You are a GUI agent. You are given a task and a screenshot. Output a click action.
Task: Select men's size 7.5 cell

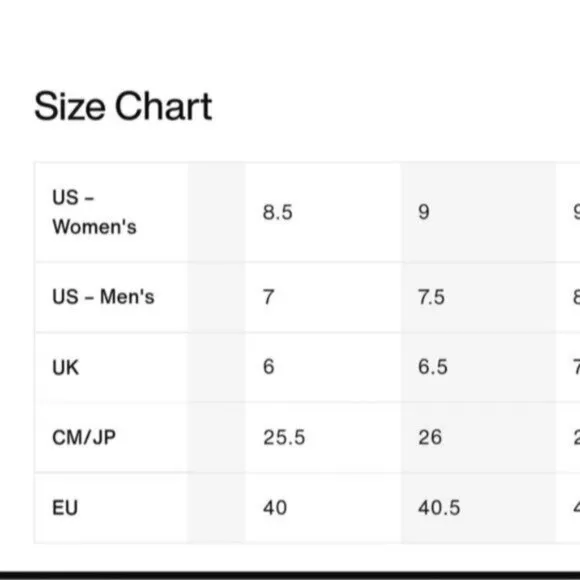tap(478, 297)
